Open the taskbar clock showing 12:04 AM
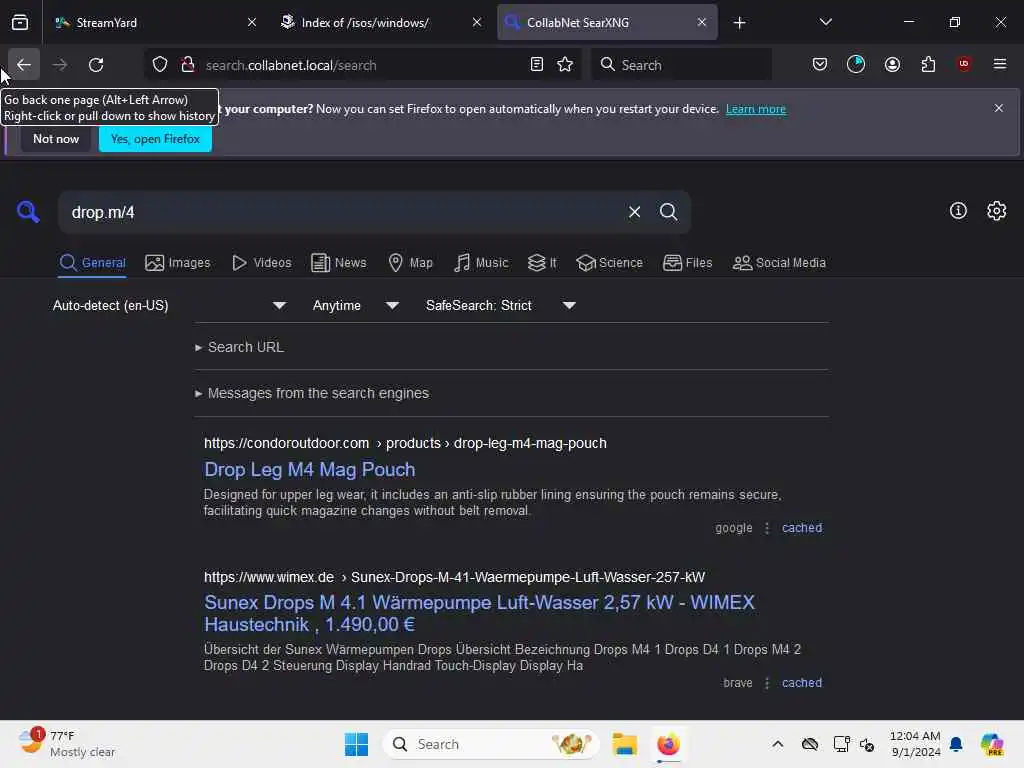1024x768 pixels. tap(915, 744)
